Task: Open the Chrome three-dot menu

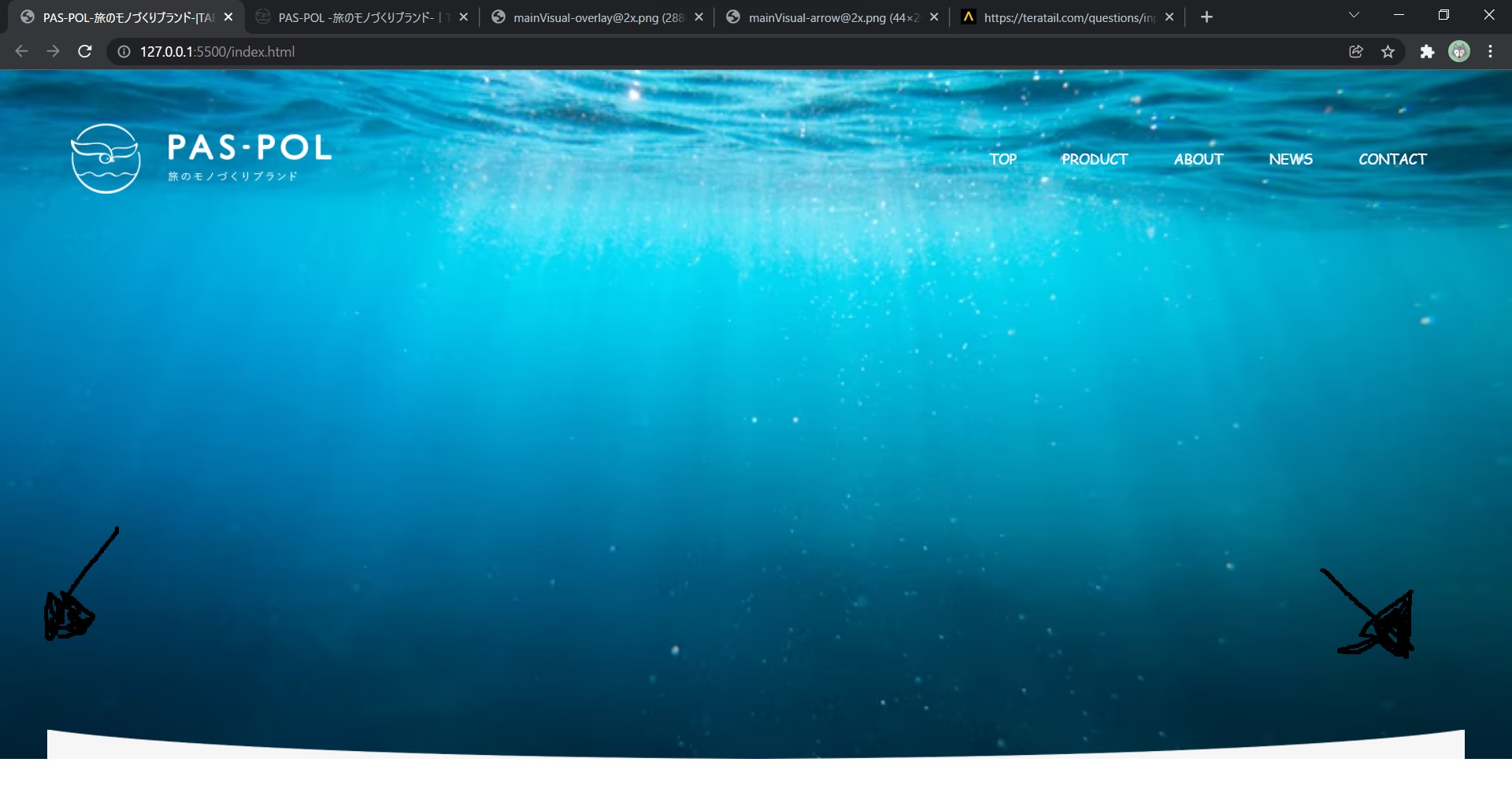Action: (x=1490, y=51)
